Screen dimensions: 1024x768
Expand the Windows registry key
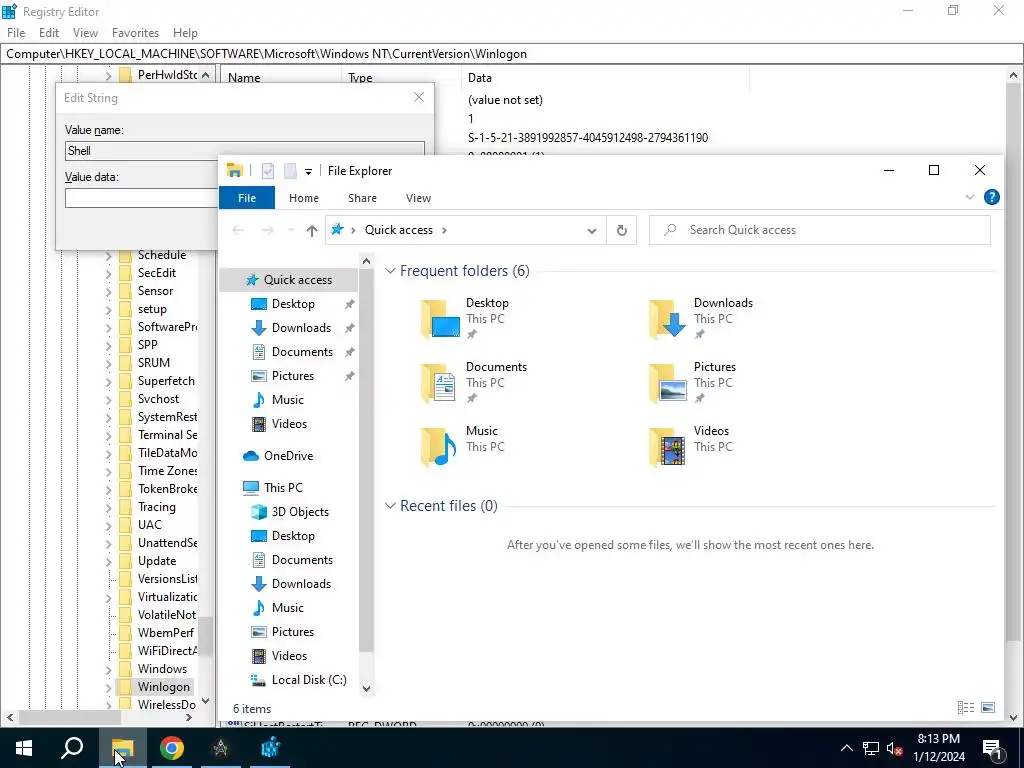[x=108, y=669]
